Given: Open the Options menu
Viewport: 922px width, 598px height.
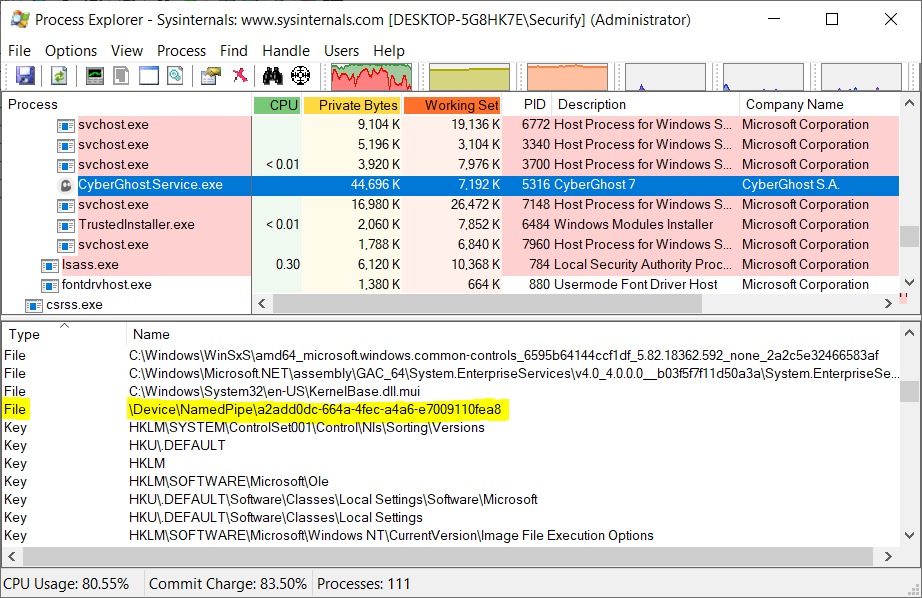Looking at the screenshot, I should click(x=71, y=51).
